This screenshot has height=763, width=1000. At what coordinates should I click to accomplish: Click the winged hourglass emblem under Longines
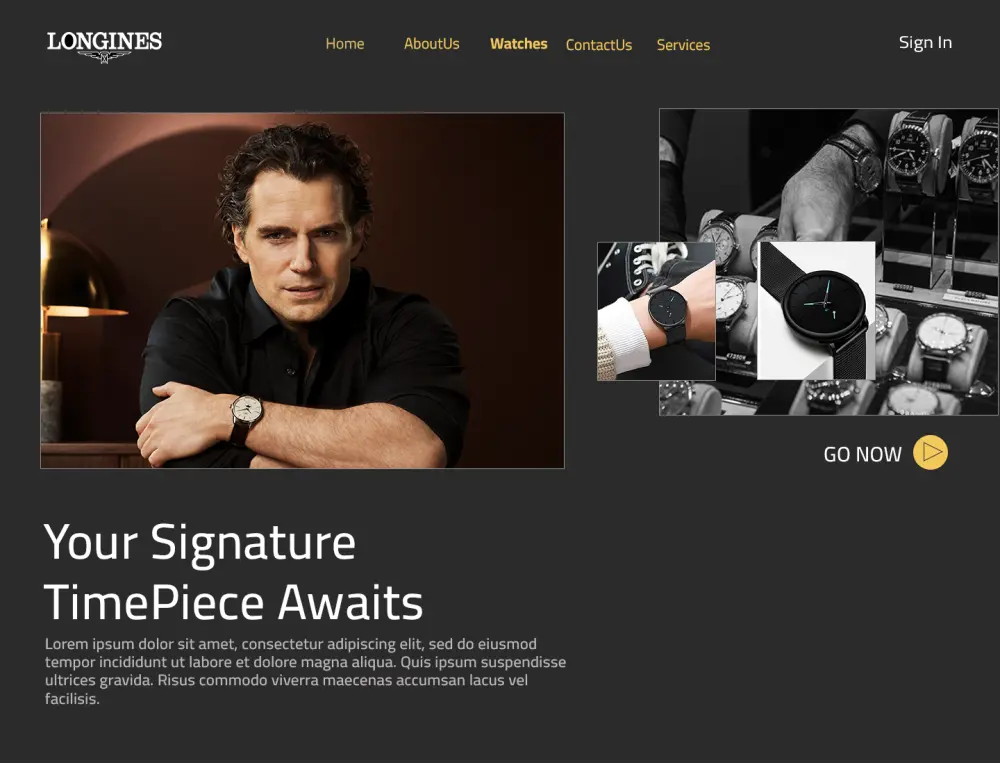(x=105, y=57)
